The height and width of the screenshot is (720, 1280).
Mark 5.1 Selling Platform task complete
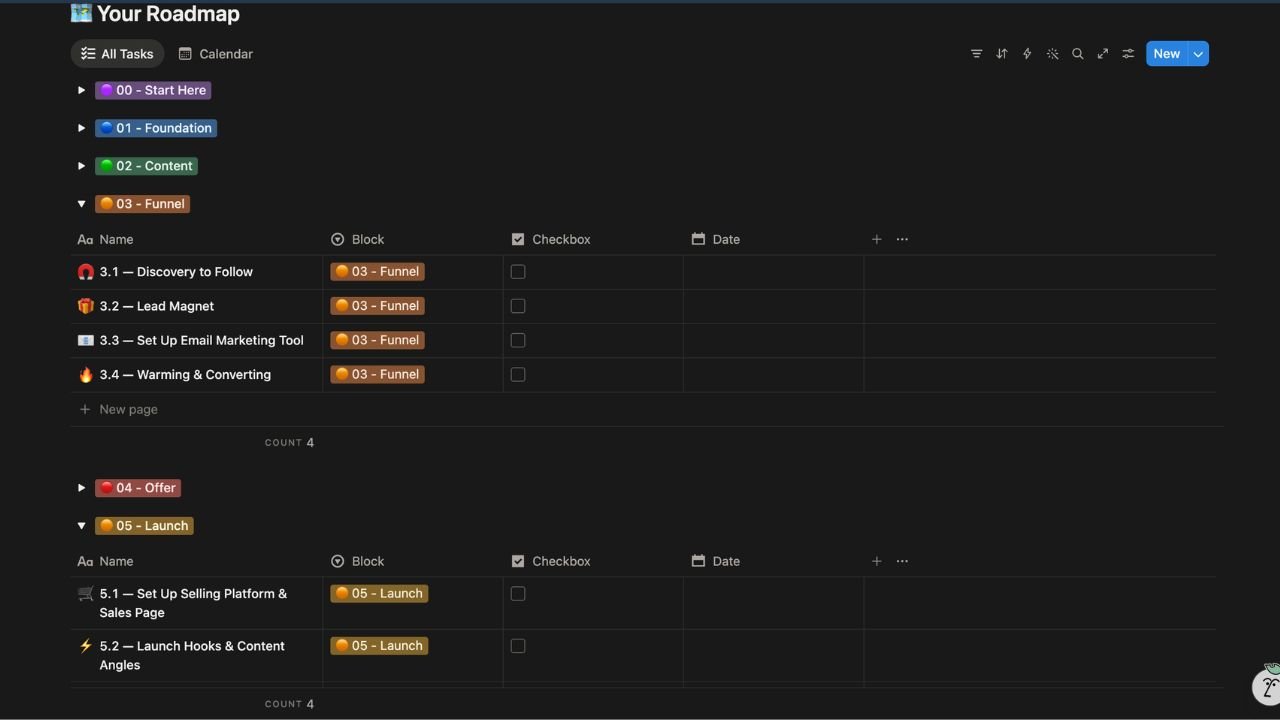click(518, 594)
